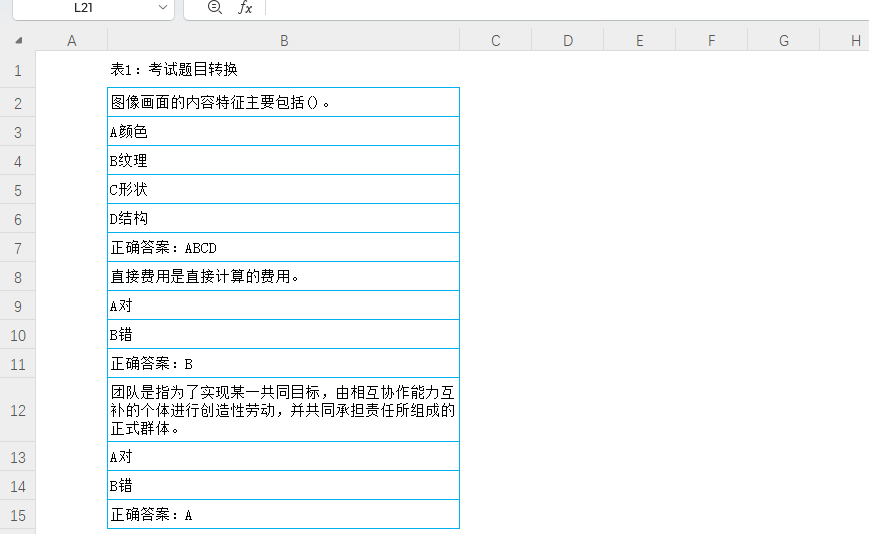869x534 pixels.
Task: Select row 13 header
Action: [18, 458]
